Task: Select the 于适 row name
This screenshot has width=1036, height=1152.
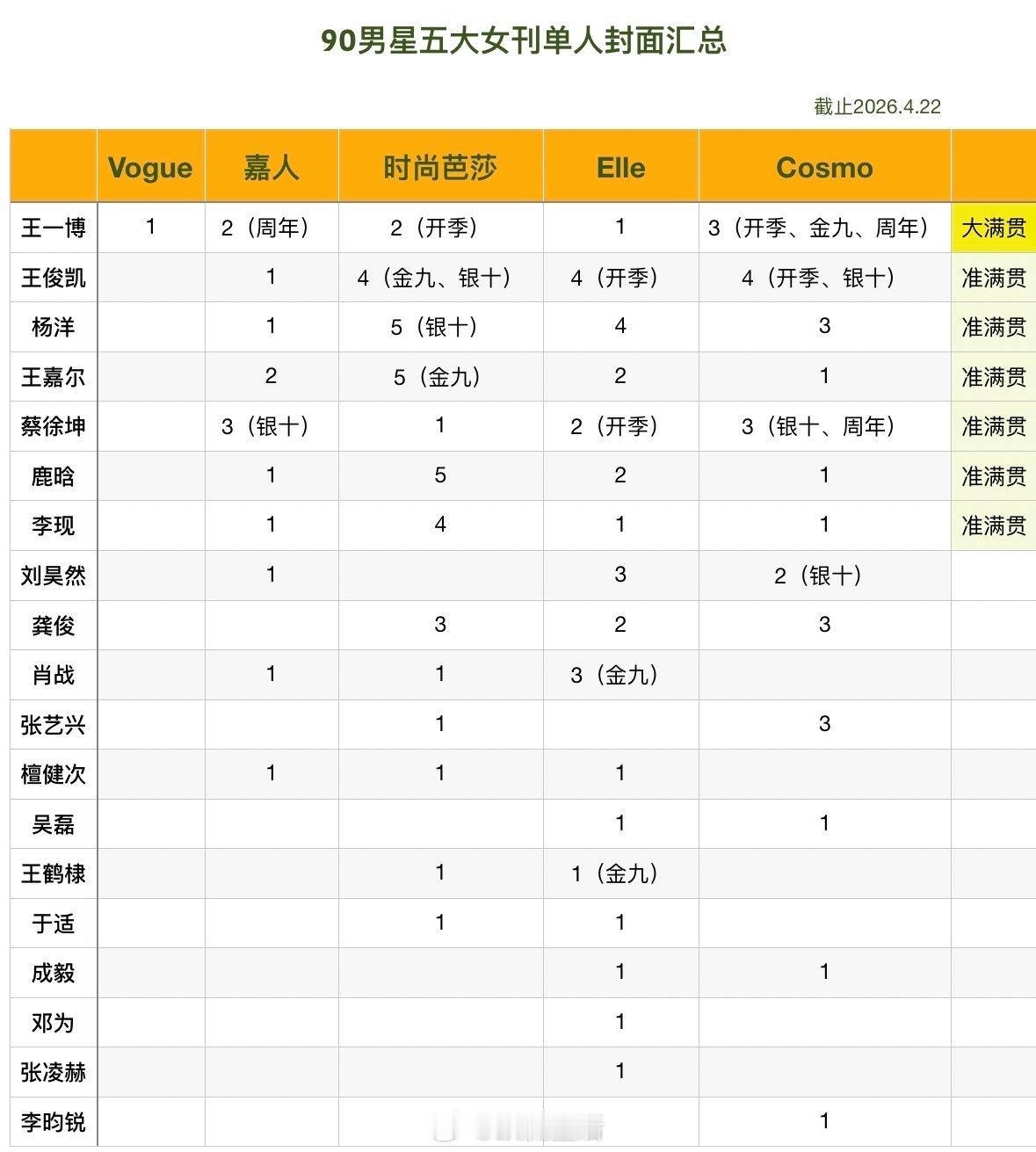Action: (54, 924)
